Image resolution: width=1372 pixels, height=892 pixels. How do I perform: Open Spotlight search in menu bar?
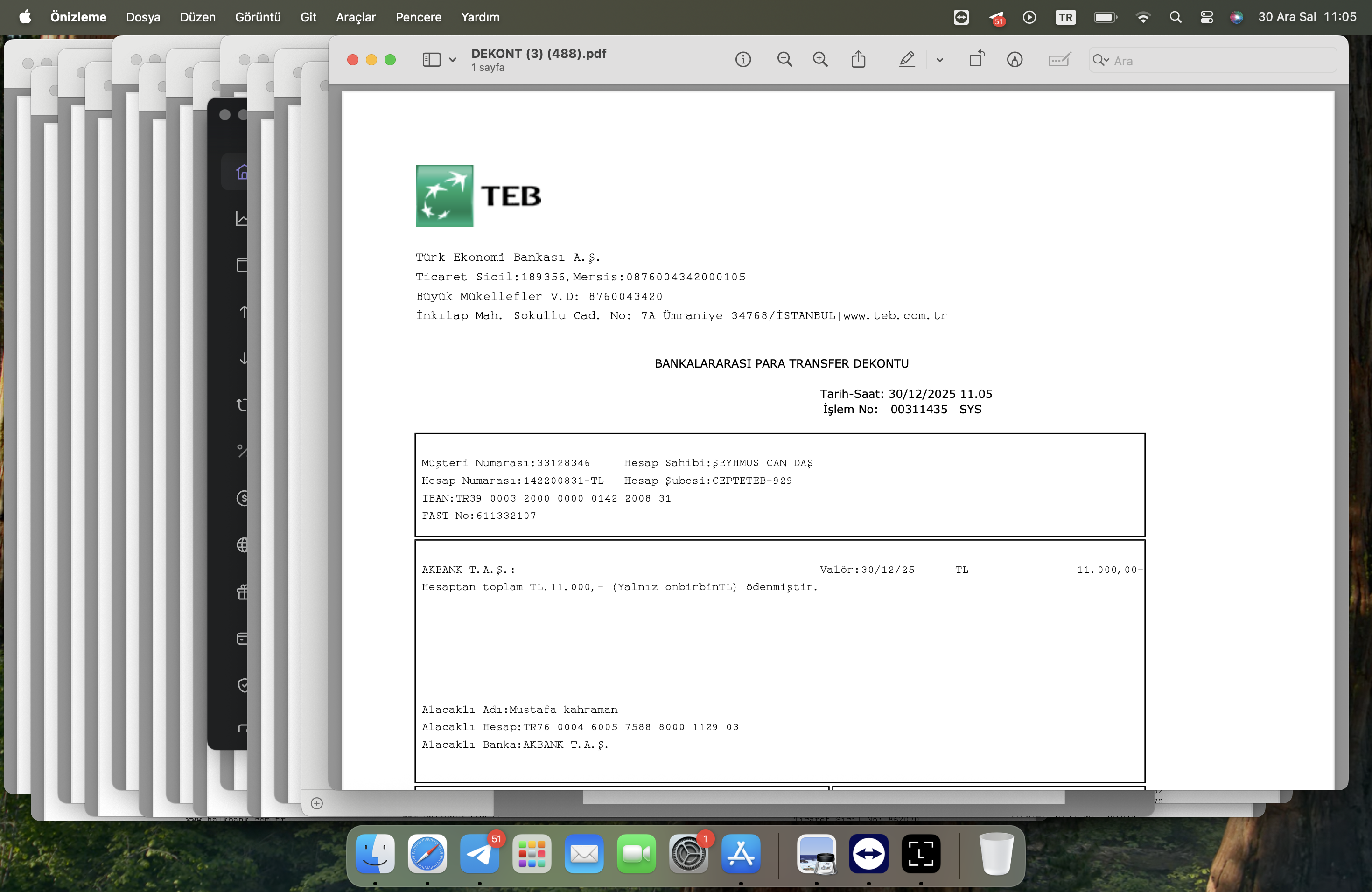click(x=1176, y=17)
